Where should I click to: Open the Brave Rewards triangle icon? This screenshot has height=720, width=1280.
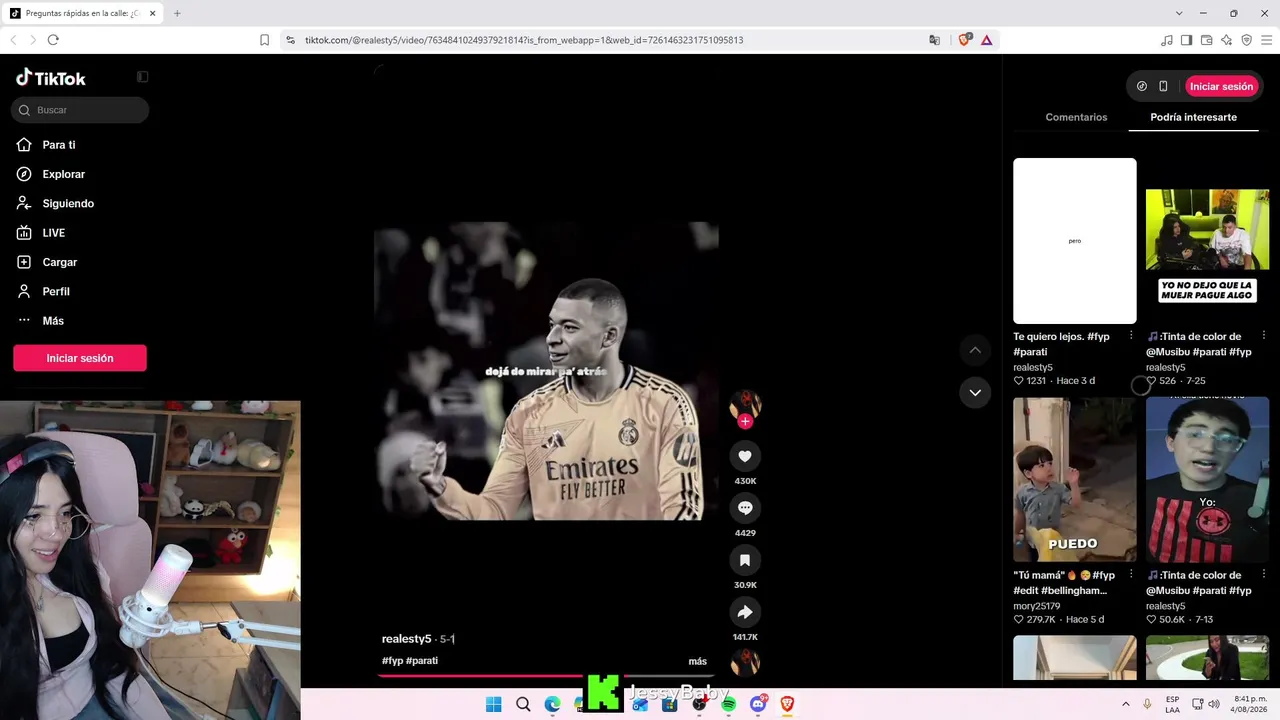(986, 40)
